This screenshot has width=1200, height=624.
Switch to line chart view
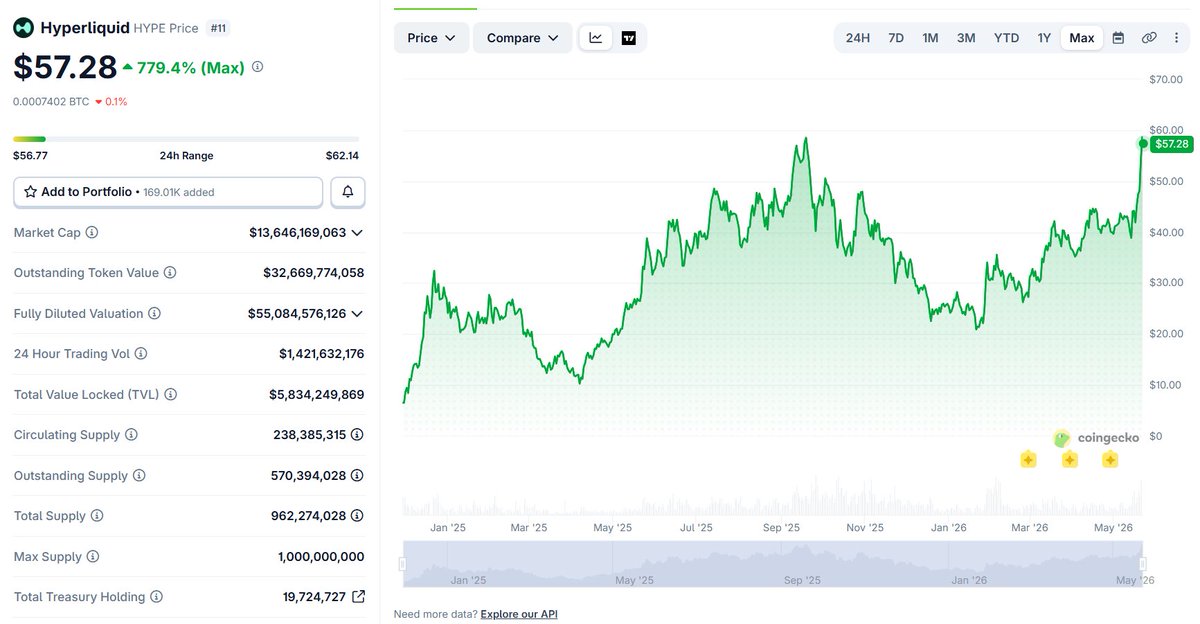pos(596,38)
